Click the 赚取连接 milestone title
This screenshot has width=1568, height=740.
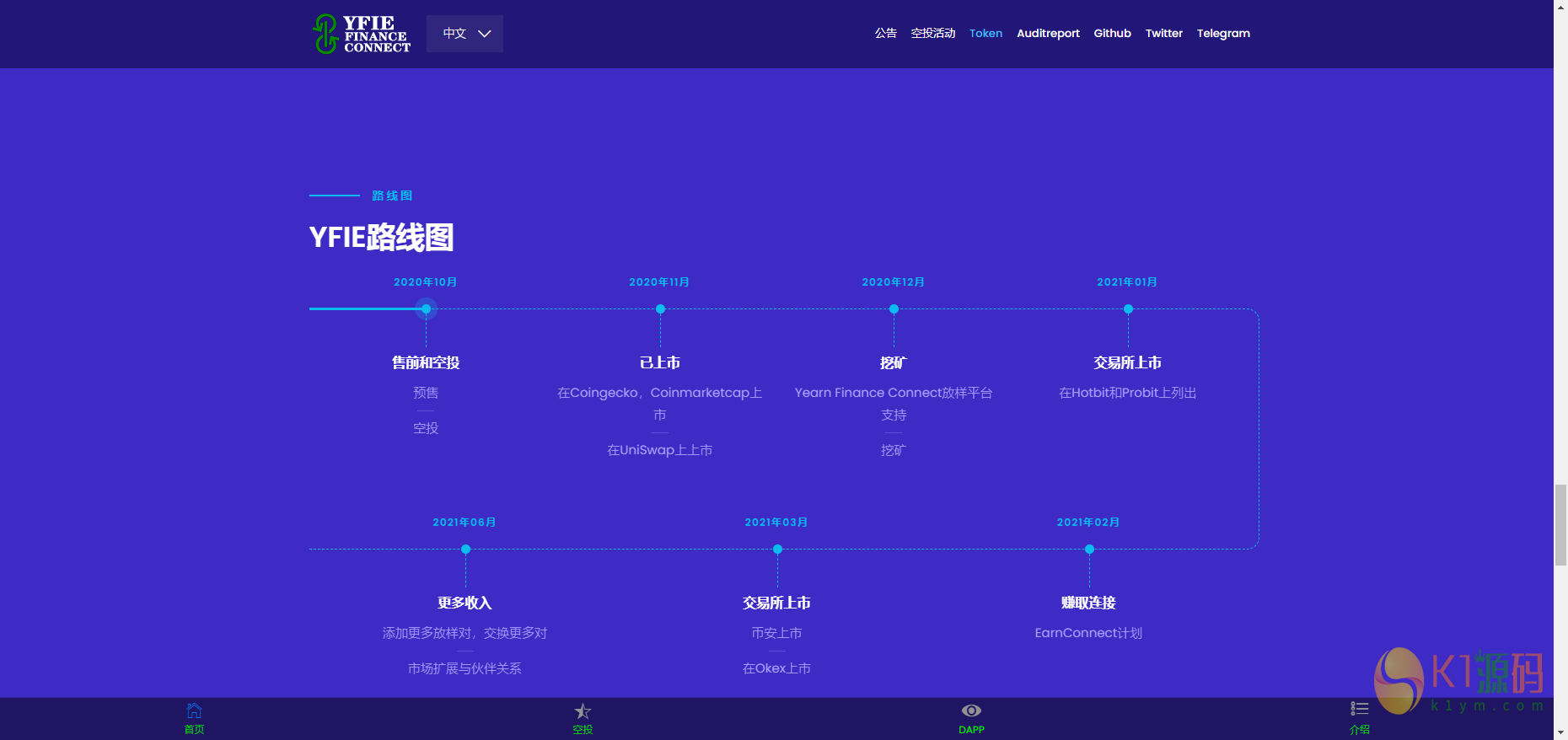point(1088,603)
